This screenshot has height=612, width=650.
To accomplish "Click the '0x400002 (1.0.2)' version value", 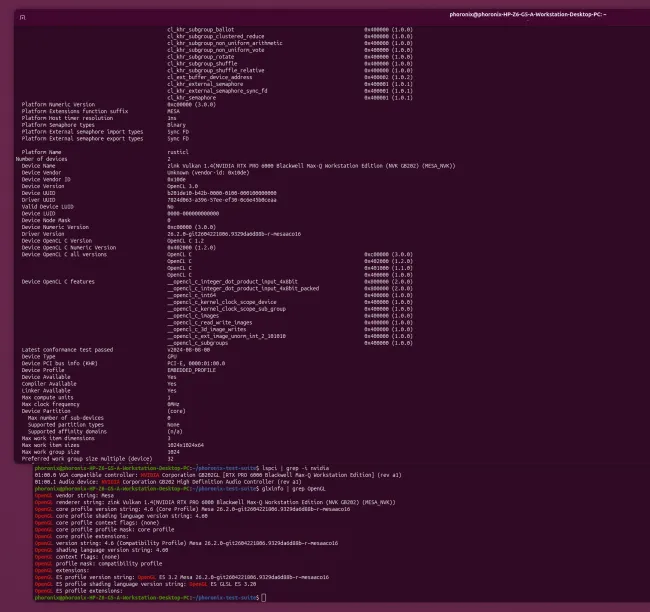I will (388, 77).
